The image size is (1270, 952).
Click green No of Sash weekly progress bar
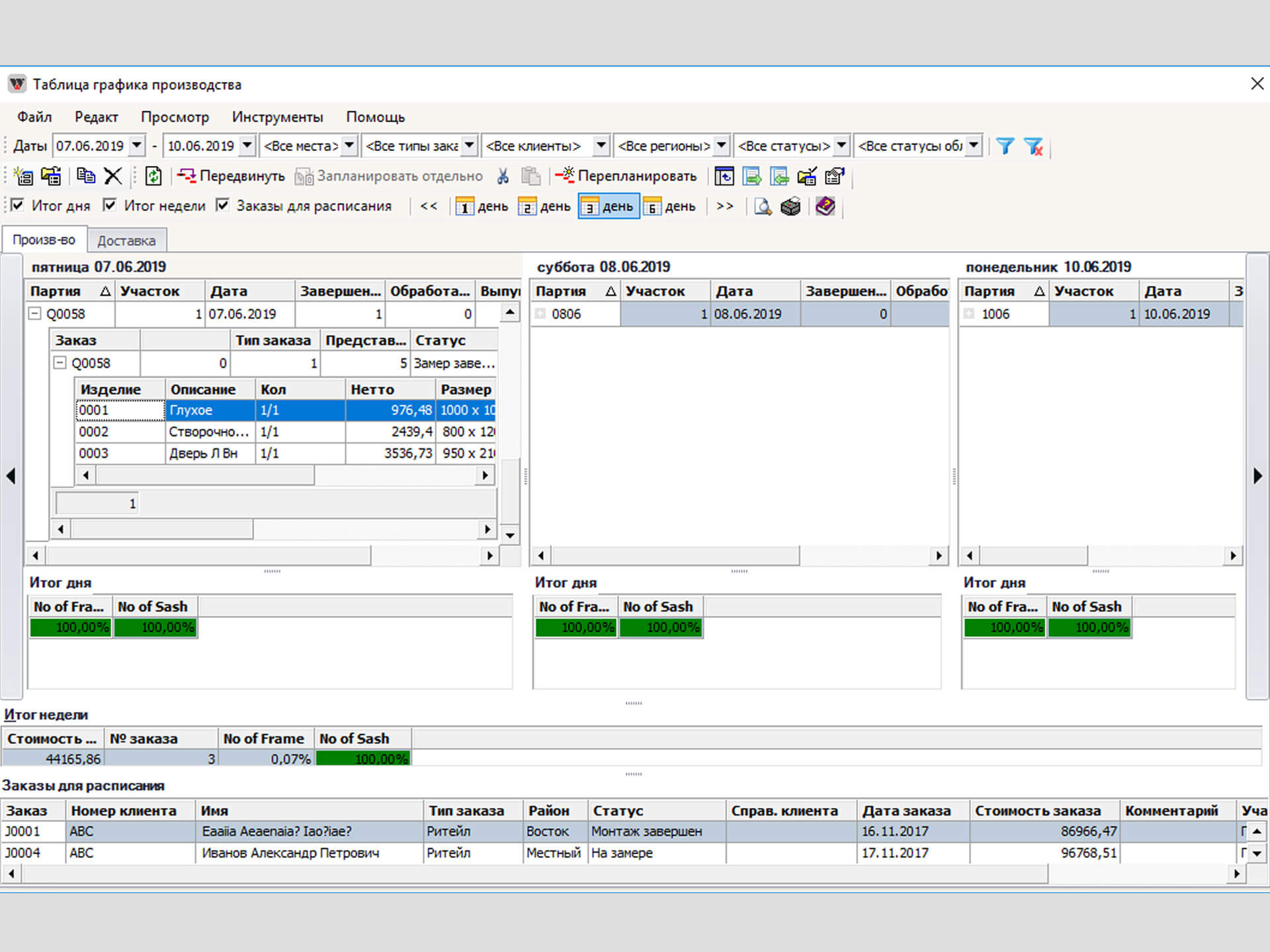363,759
